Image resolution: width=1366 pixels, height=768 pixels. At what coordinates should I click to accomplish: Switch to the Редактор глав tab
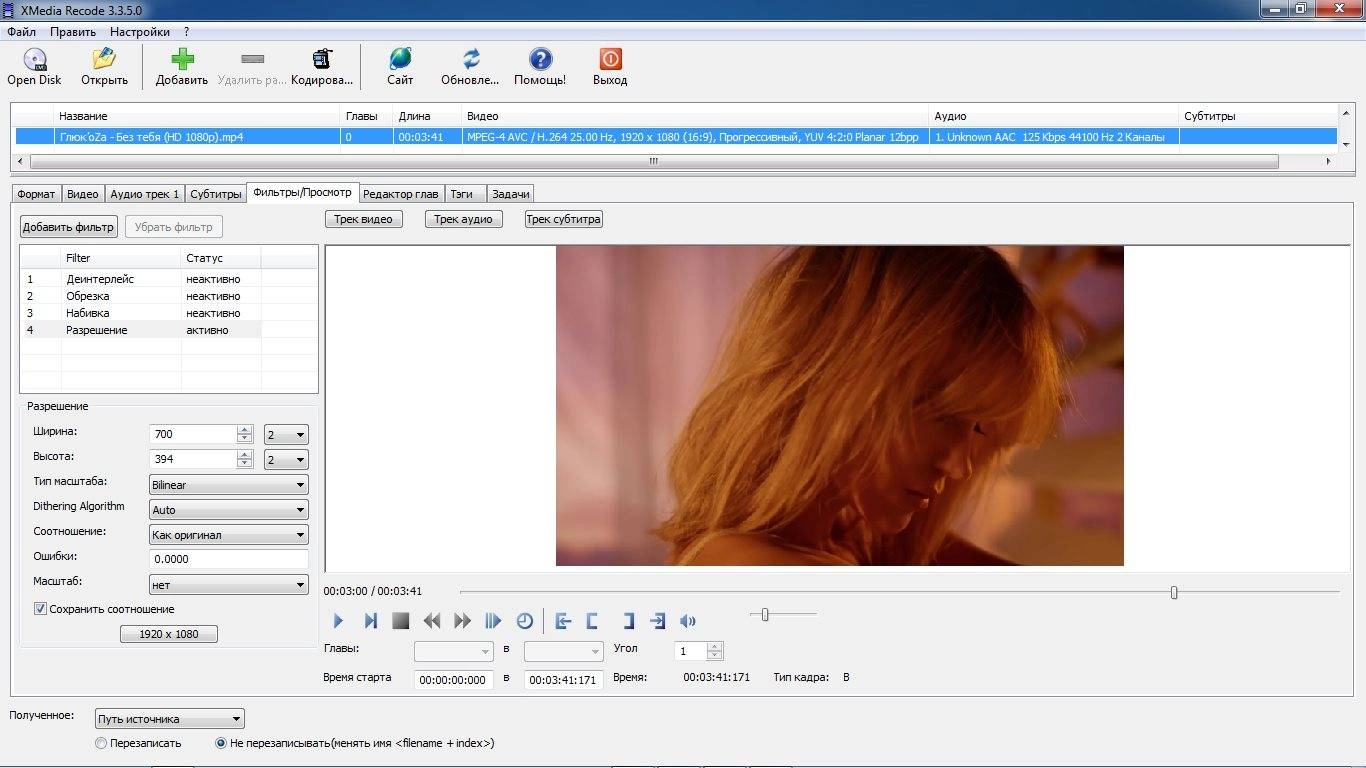point(401,194)
